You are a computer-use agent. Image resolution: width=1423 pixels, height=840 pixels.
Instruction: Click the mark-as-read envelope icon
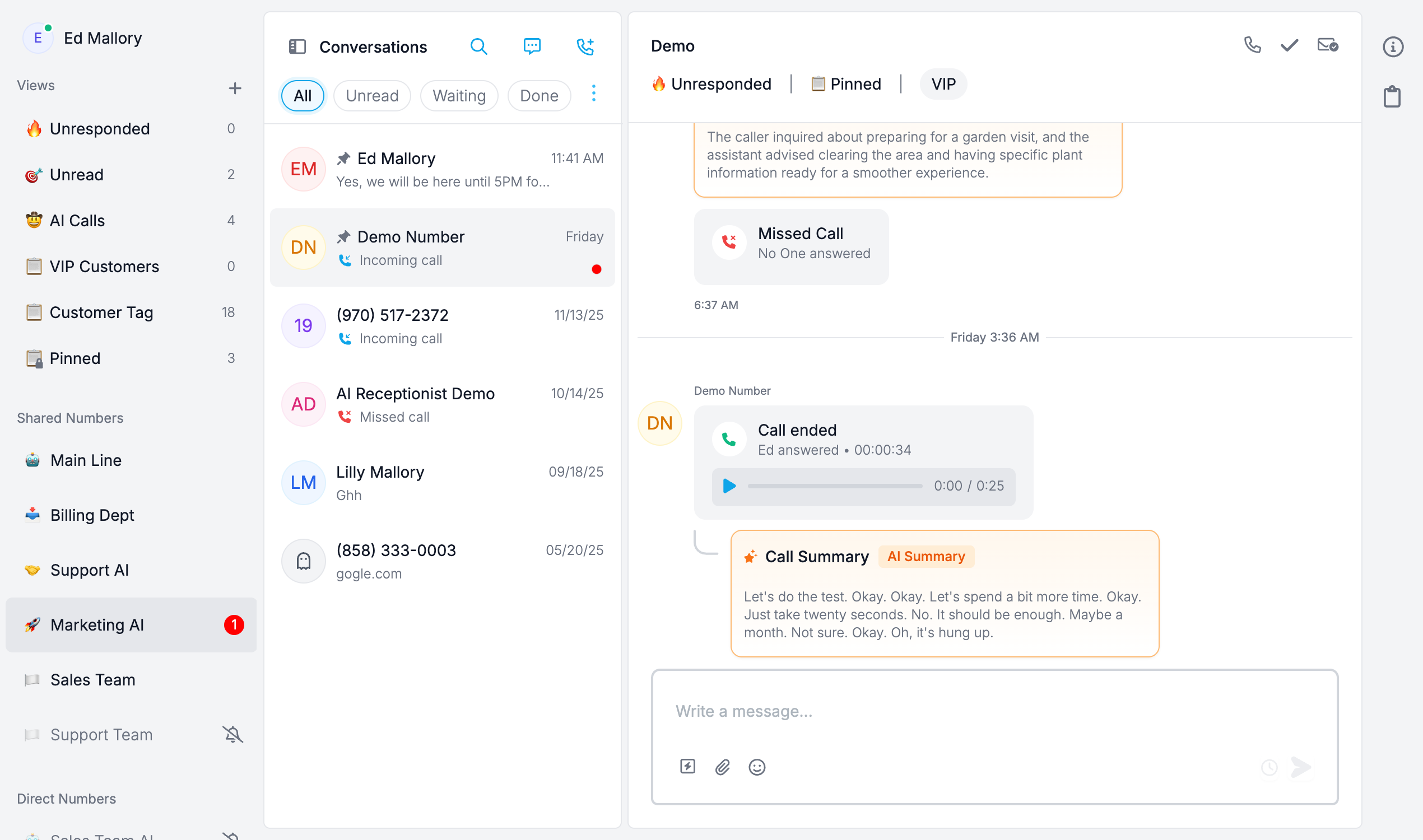(x=1327, y=45)
